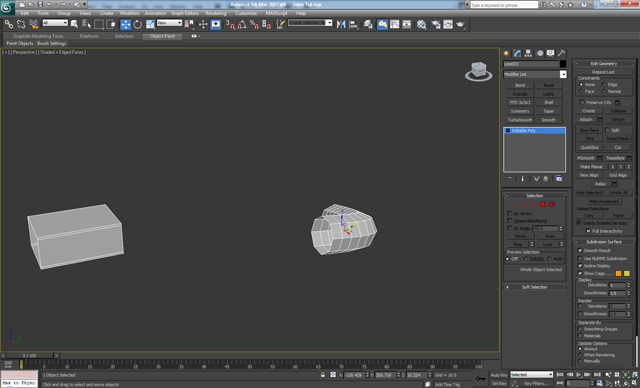
Task: Toggle the Percent Snap icon
Action: click(254, 24)
